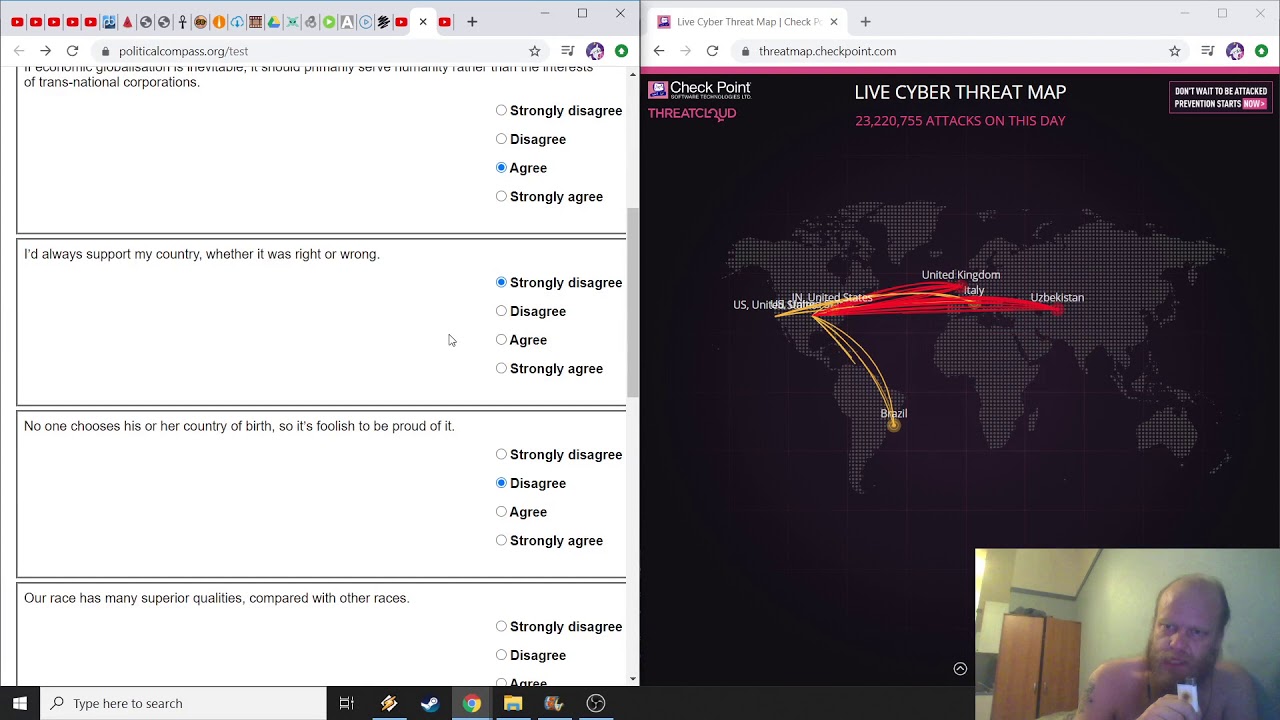Click the Political Compass page vertical scrollbar

point(632,302)
